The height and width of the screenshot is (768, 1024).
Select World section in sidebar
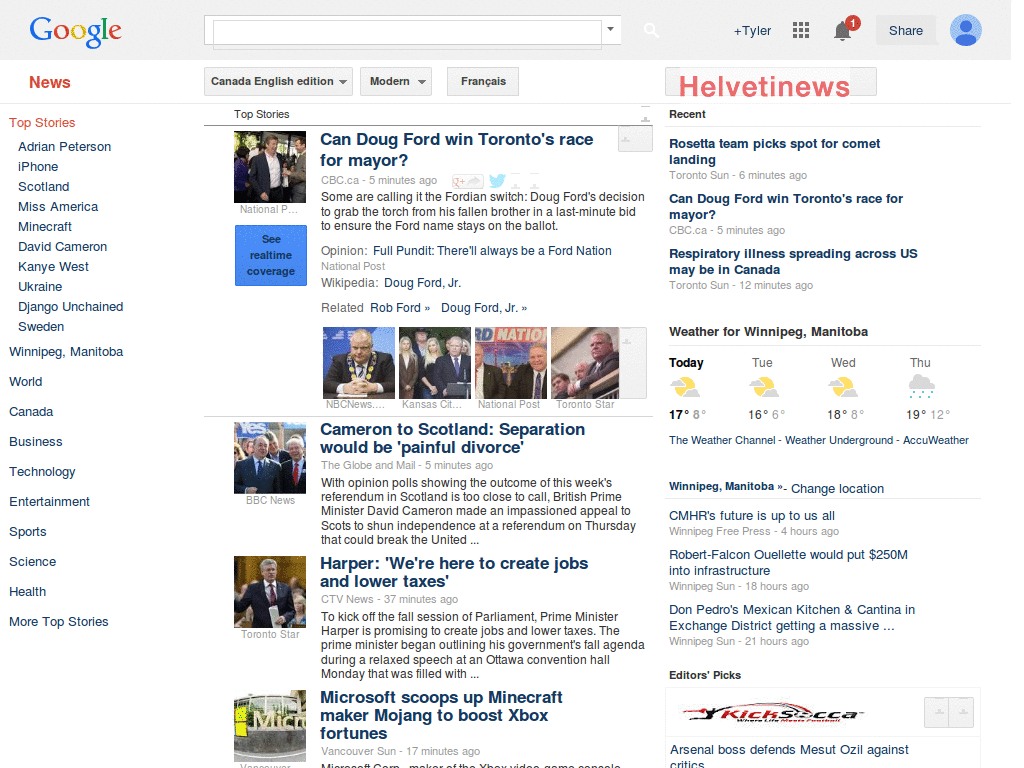coord(25,381)
